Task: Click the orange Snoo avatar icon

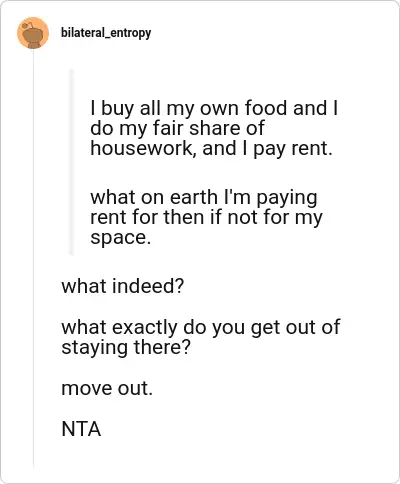Action: point(33,33)
